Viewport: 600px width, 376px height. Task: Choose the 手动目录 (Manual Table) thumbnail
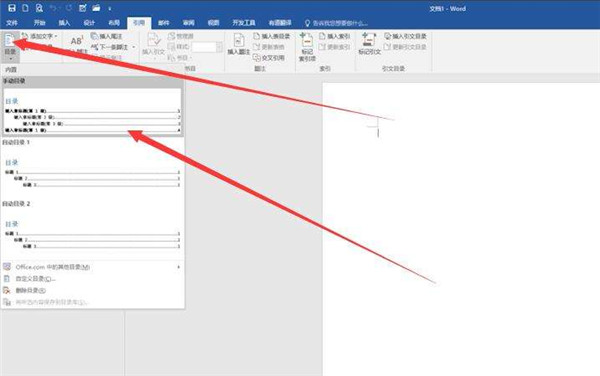(x=92, y=111)
